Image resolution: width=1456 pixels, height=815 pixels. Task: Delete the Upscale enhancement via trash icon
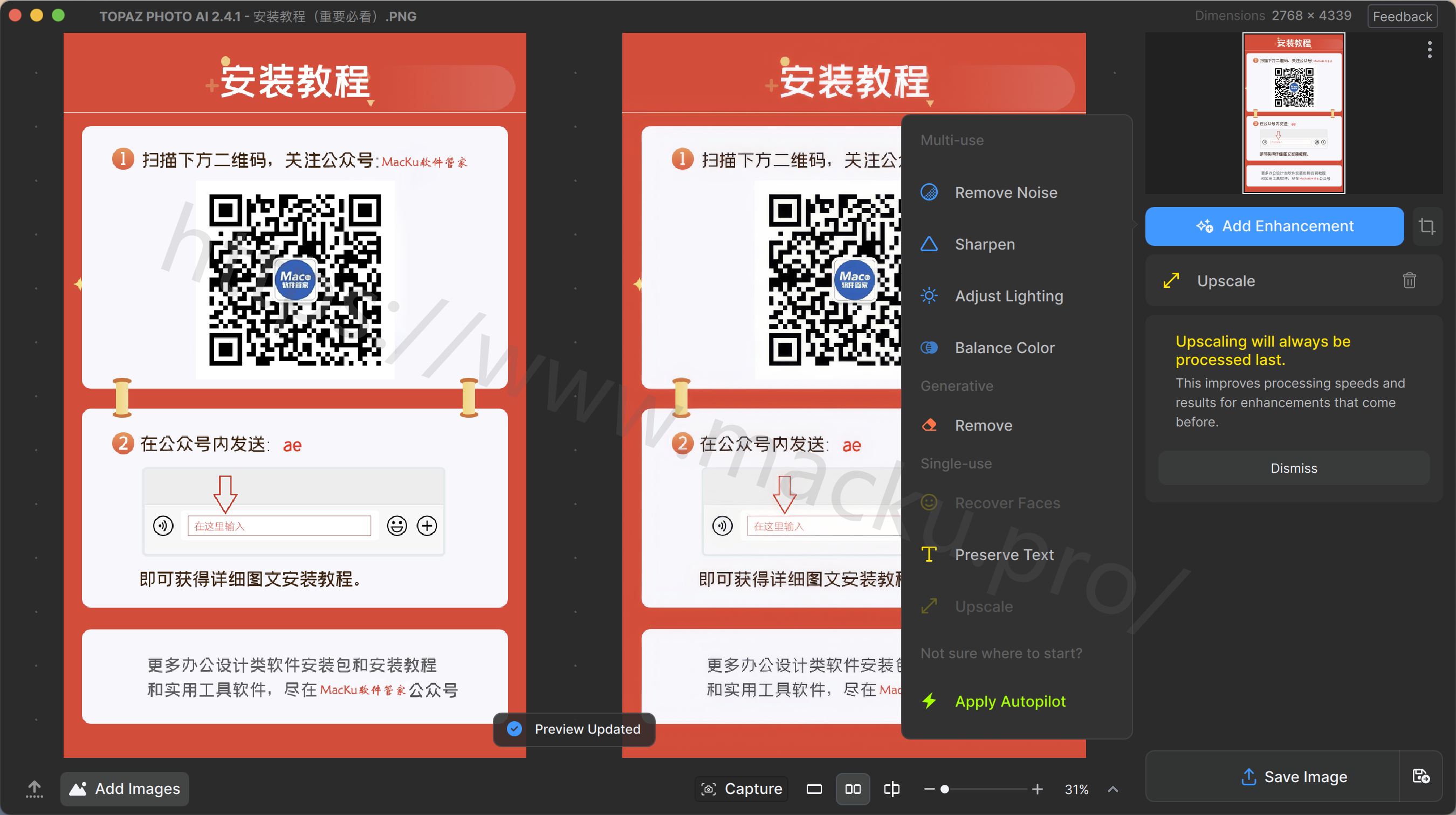(1410, 281)
